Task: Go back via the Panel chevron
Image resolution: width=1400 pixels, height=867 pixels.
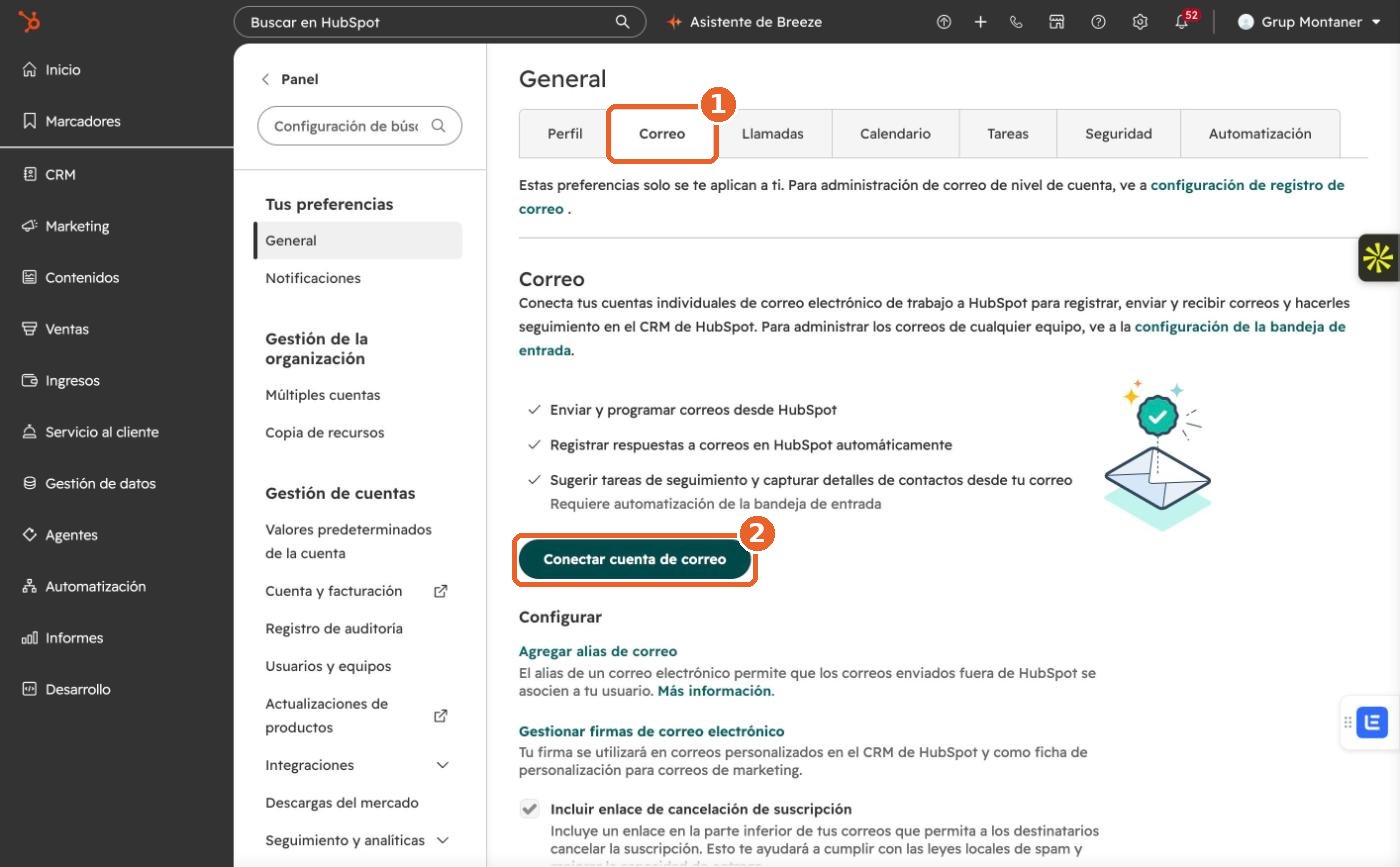Action: tap(265, 79)
